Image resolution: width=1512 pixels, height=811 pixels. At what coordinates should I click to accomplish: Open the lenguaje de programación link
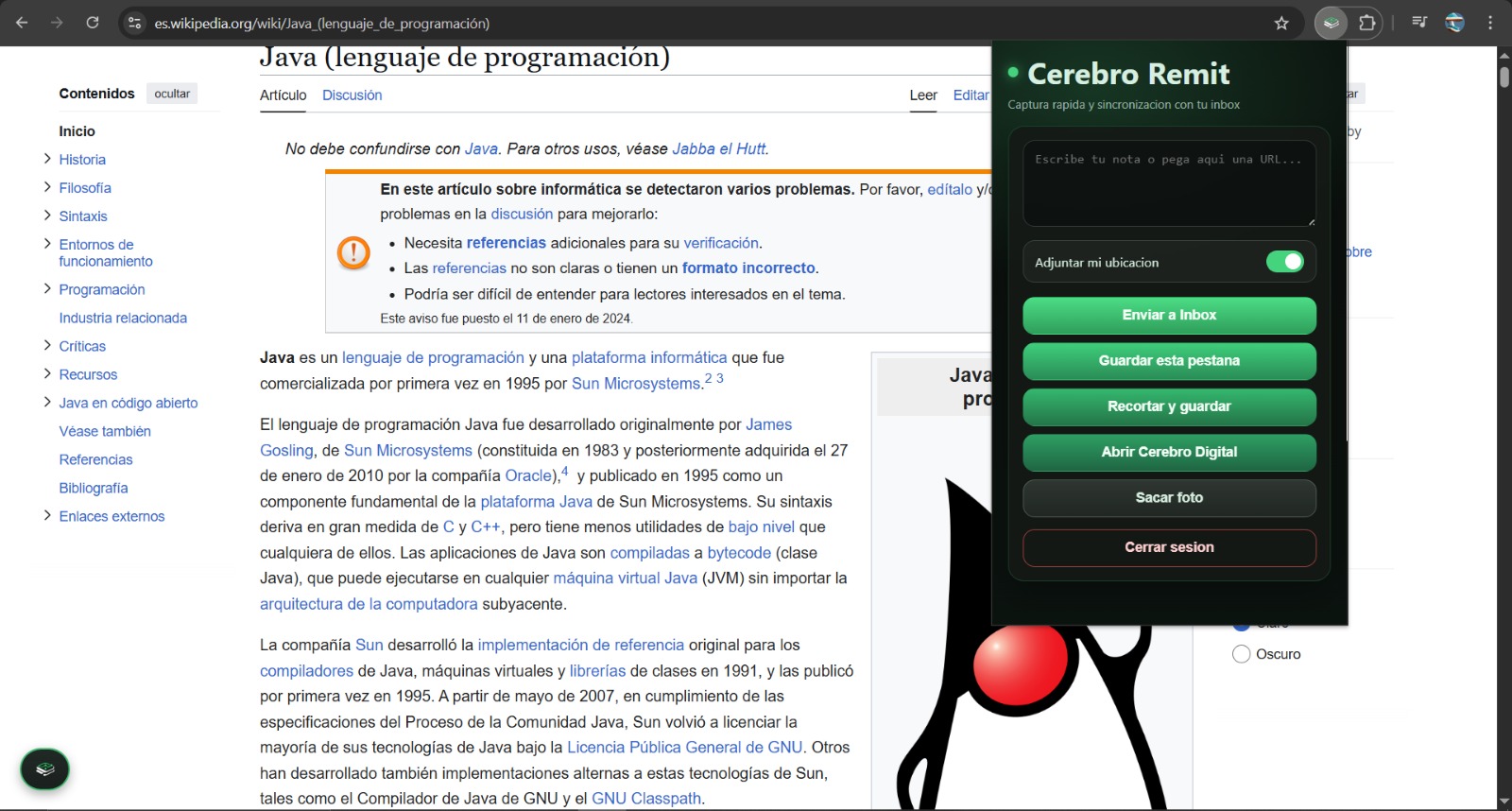click(433, 357)
